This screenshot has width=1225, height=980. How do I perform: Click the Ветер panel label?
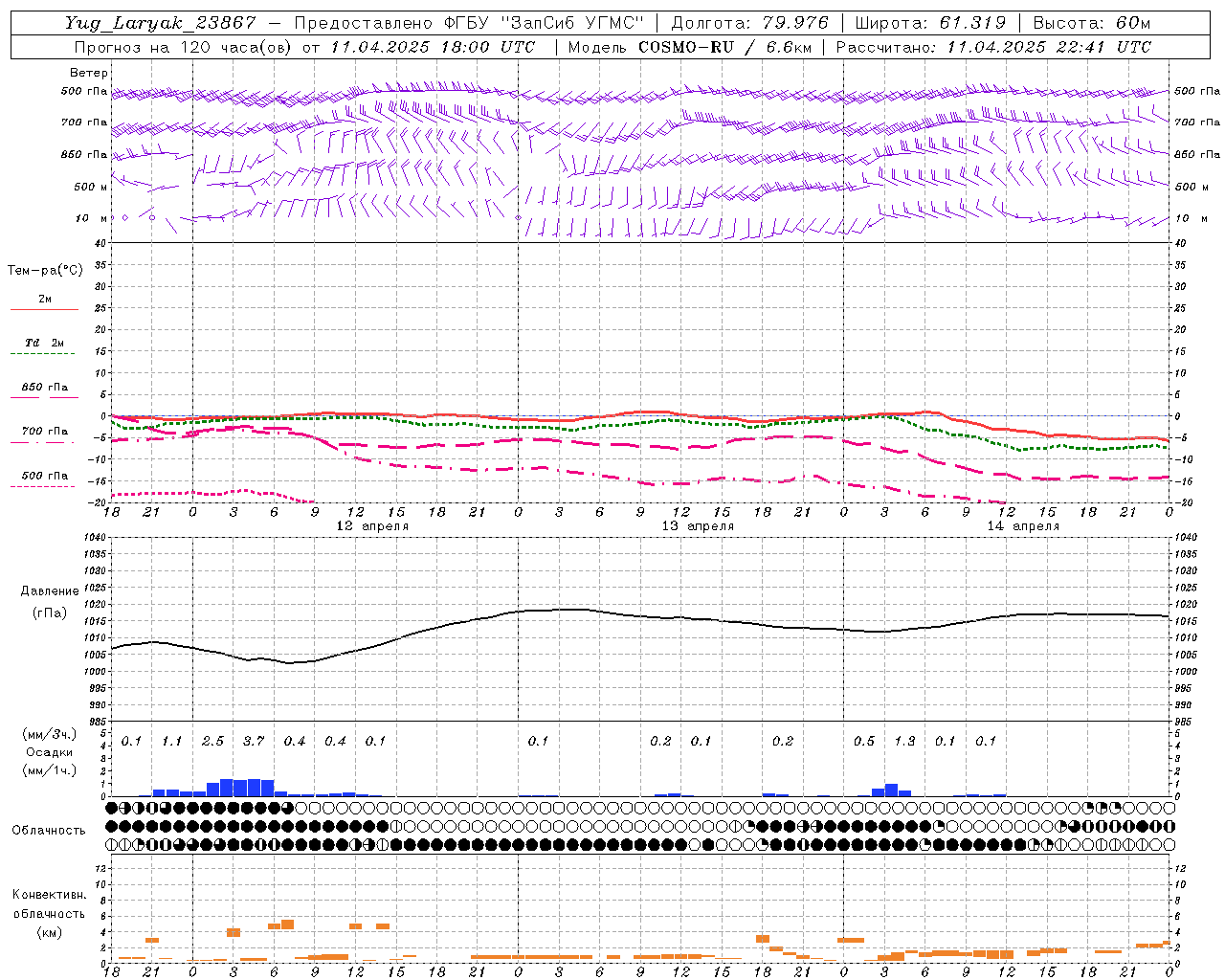[89, 73]
